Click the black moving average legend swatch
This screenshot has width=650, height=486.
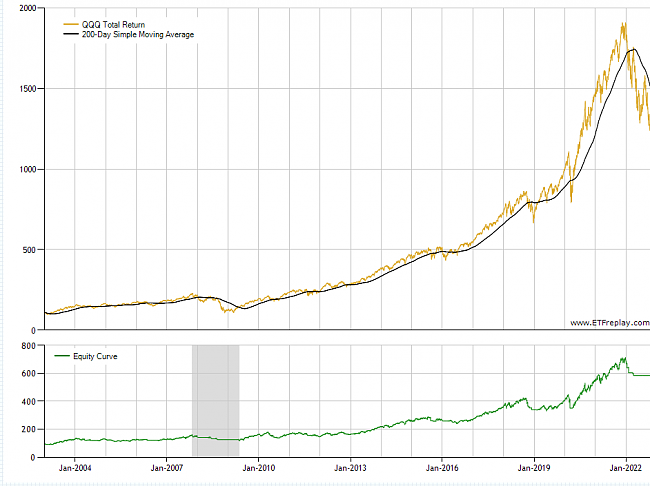[x=71, y=34]
